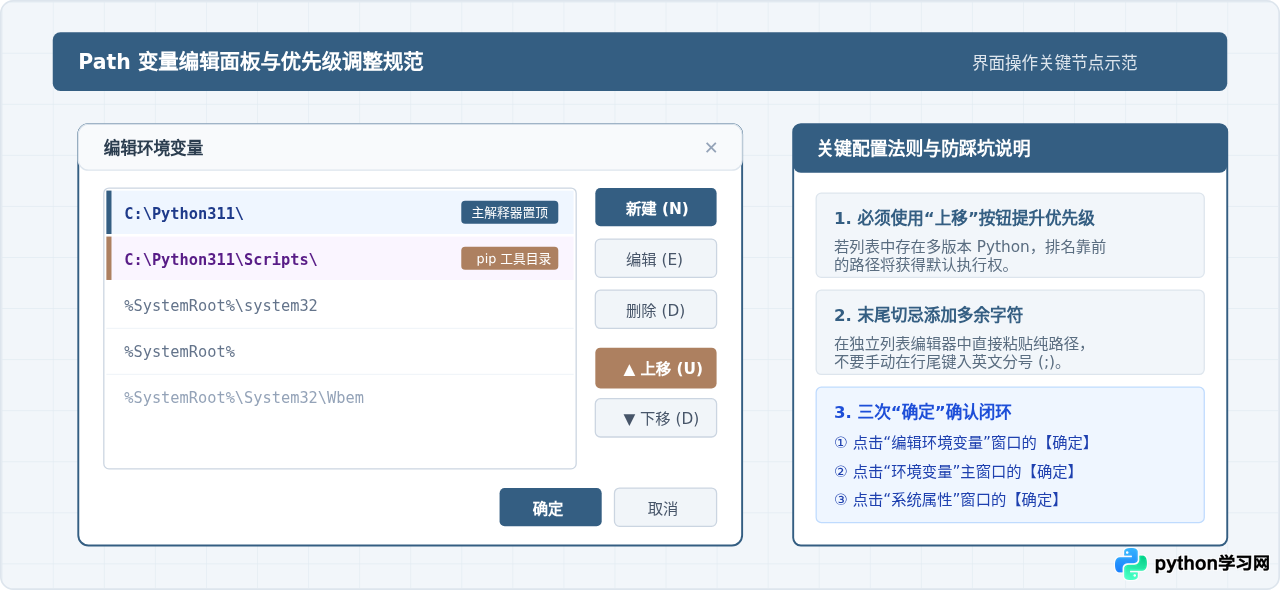The width and height of the screenshot is (1280, 591).
Task: Click the 删除 (D) button
Action: tap(656, 309)
